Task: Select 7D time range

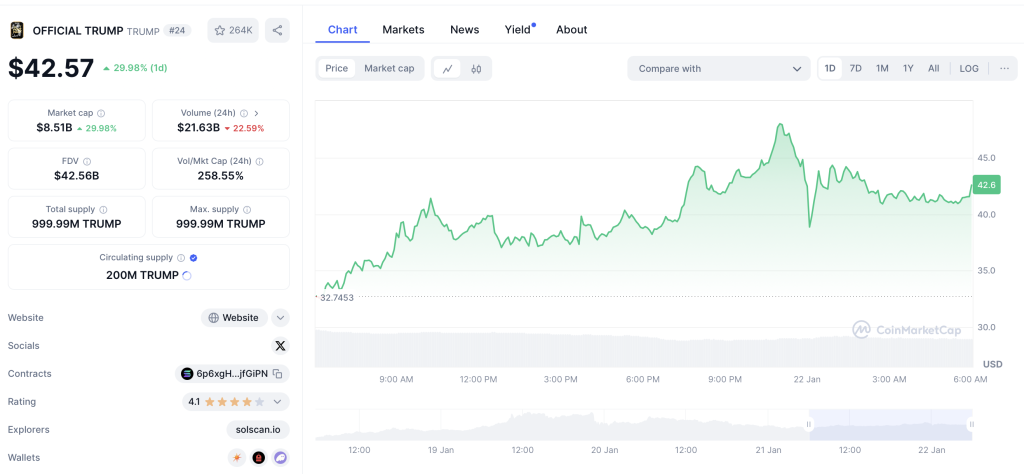Action: [x=856, y=69]
